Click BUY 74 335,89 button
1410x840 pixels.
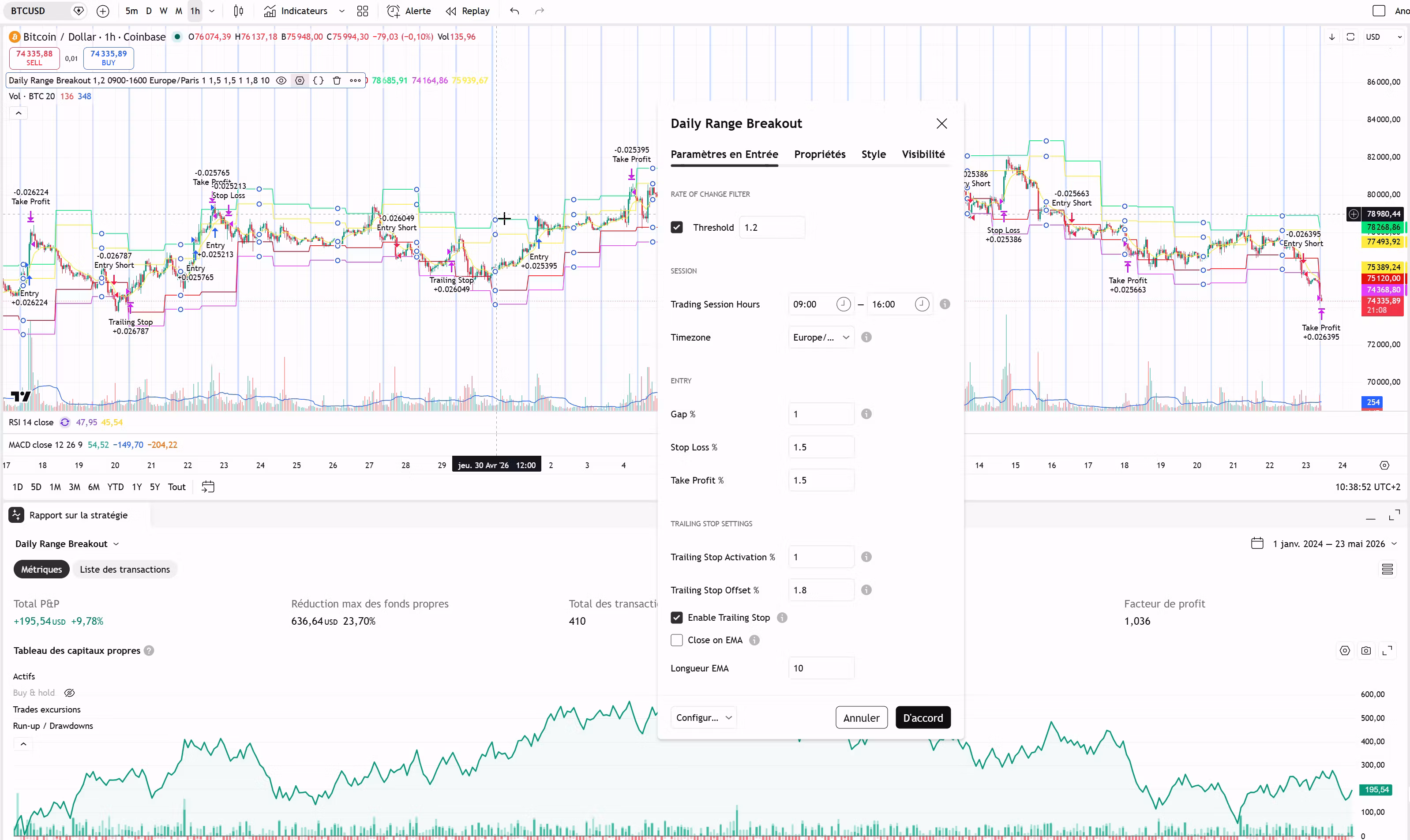[x=109, y=58]
